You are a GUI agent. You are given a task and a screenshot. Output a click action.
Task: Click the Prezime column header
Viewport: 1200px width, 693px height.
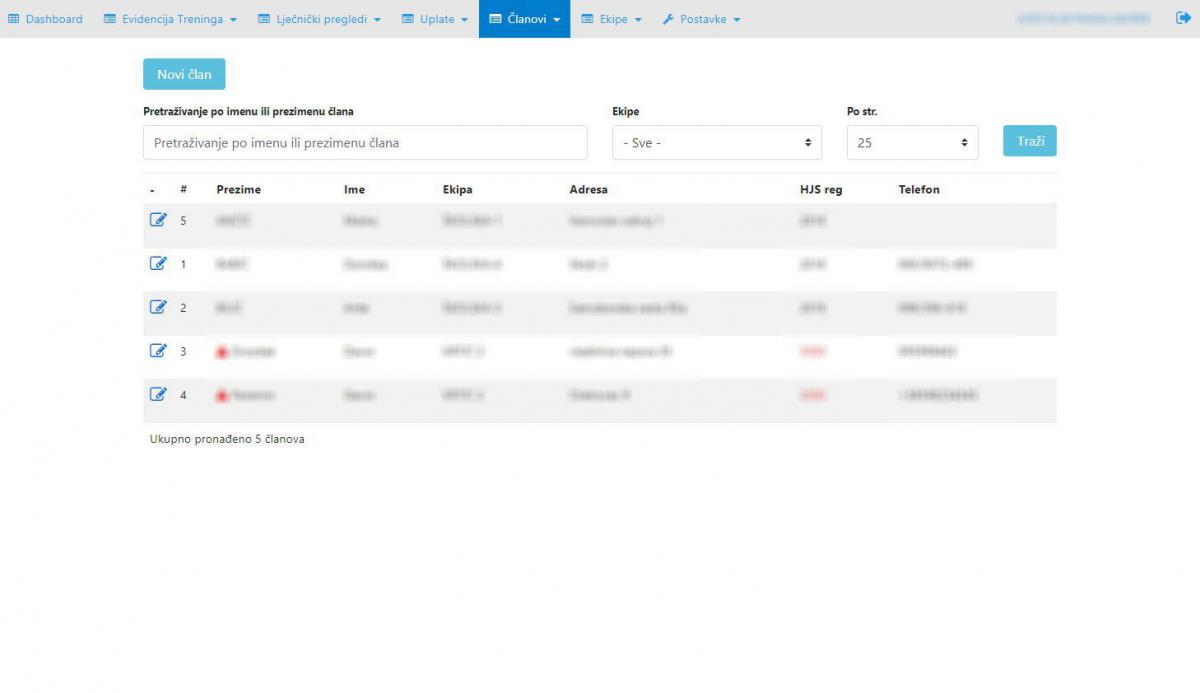[238, 189]
